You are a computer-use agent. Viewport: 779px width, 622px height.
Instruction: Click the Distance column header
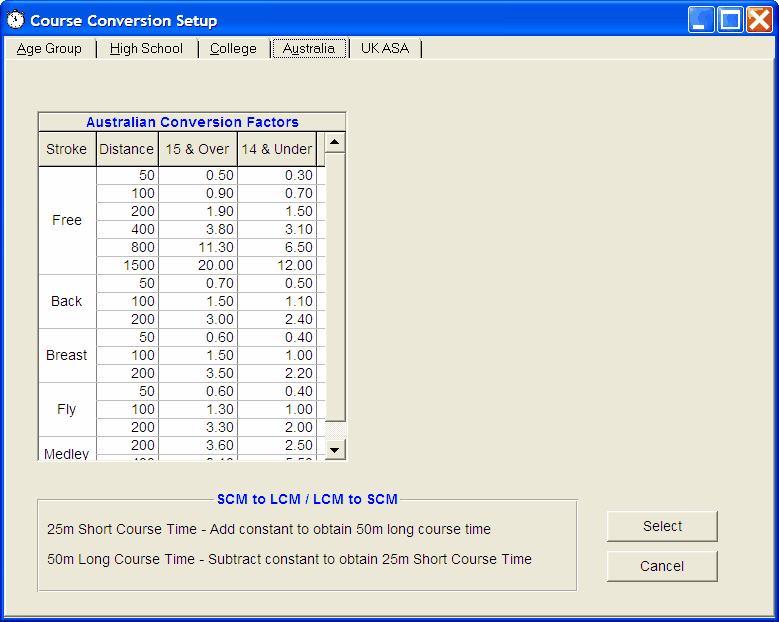127,149
